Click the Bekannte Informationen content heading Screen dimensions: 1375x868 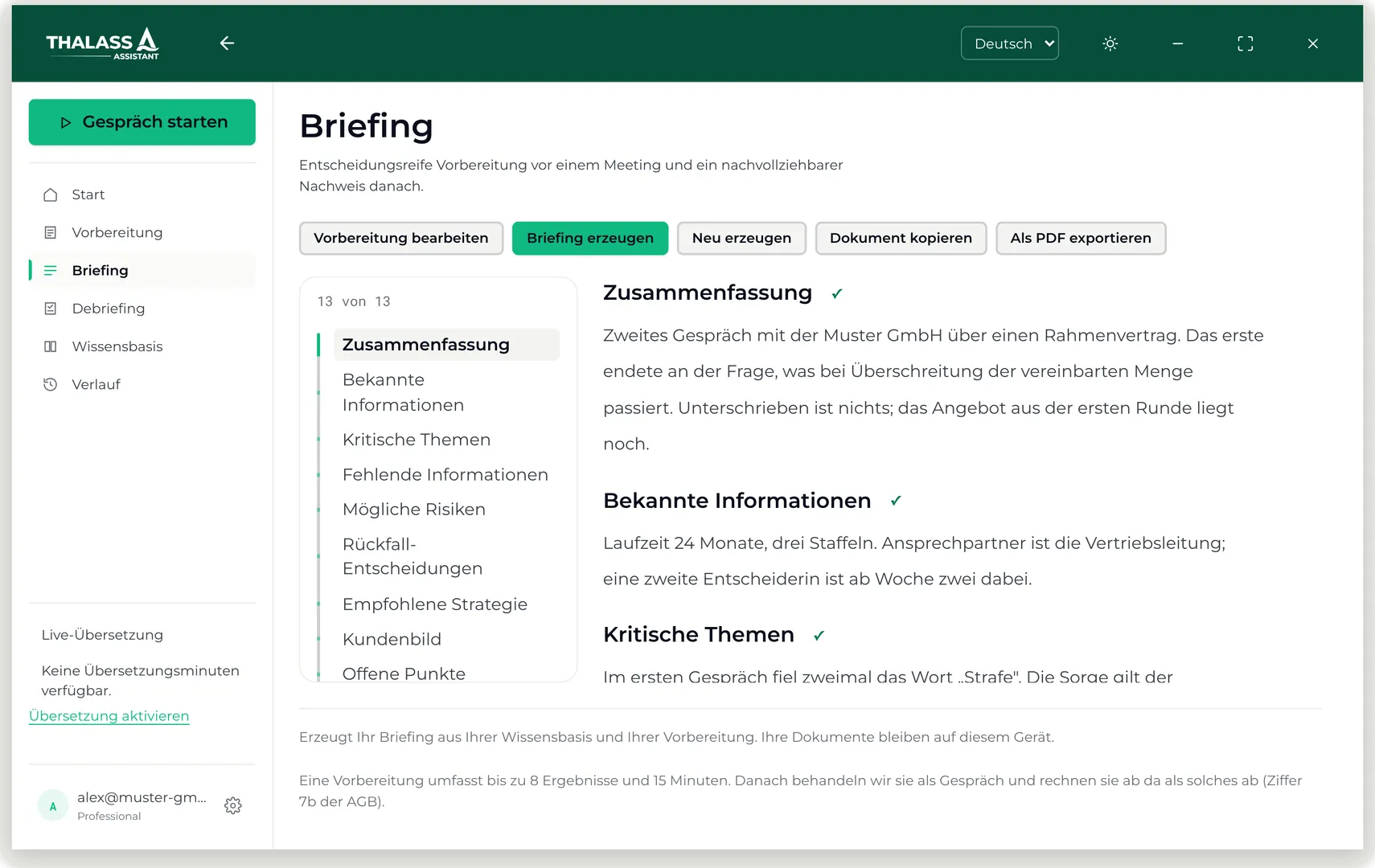coord(737,501)
